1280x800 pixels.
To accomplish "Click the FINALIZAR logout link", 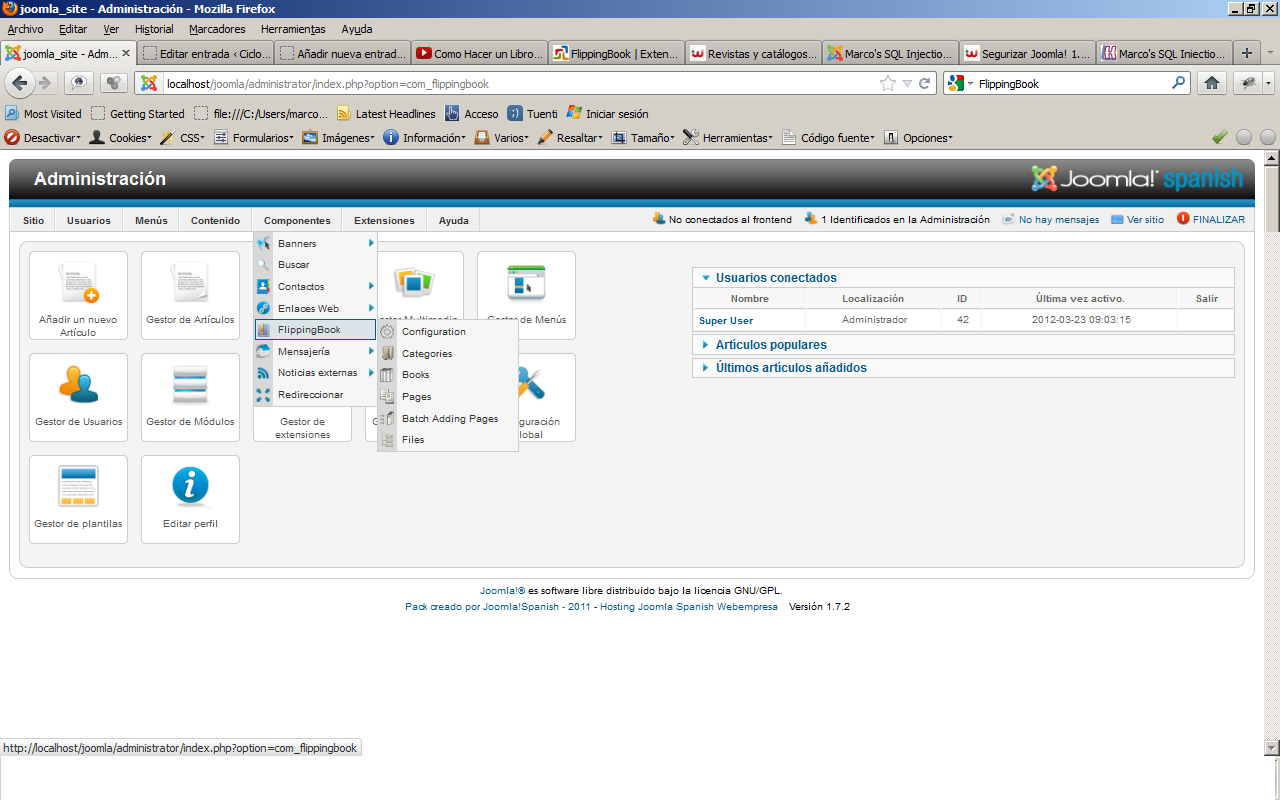I will point(1217,220).
